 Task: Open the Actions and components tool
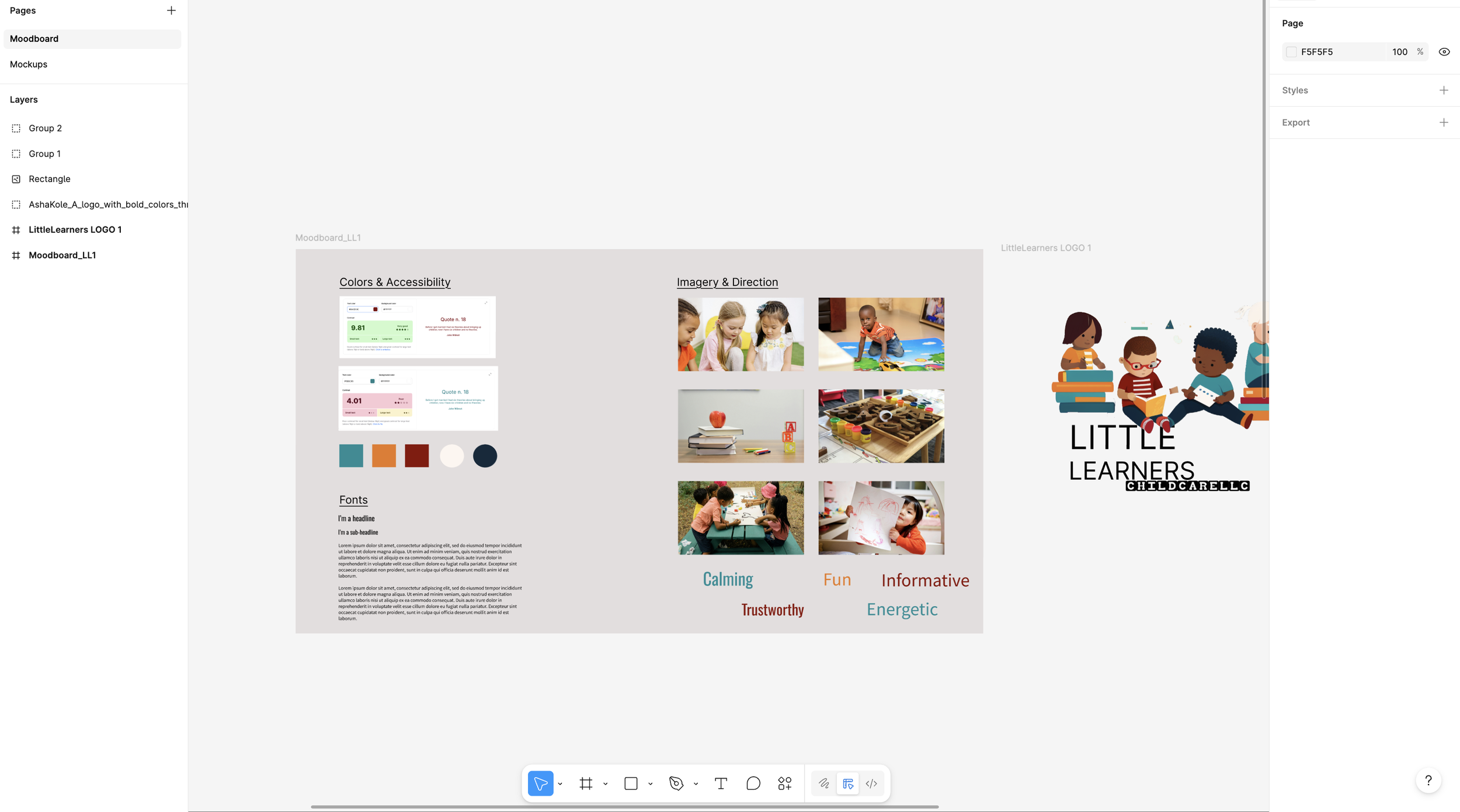coord(785,783)
